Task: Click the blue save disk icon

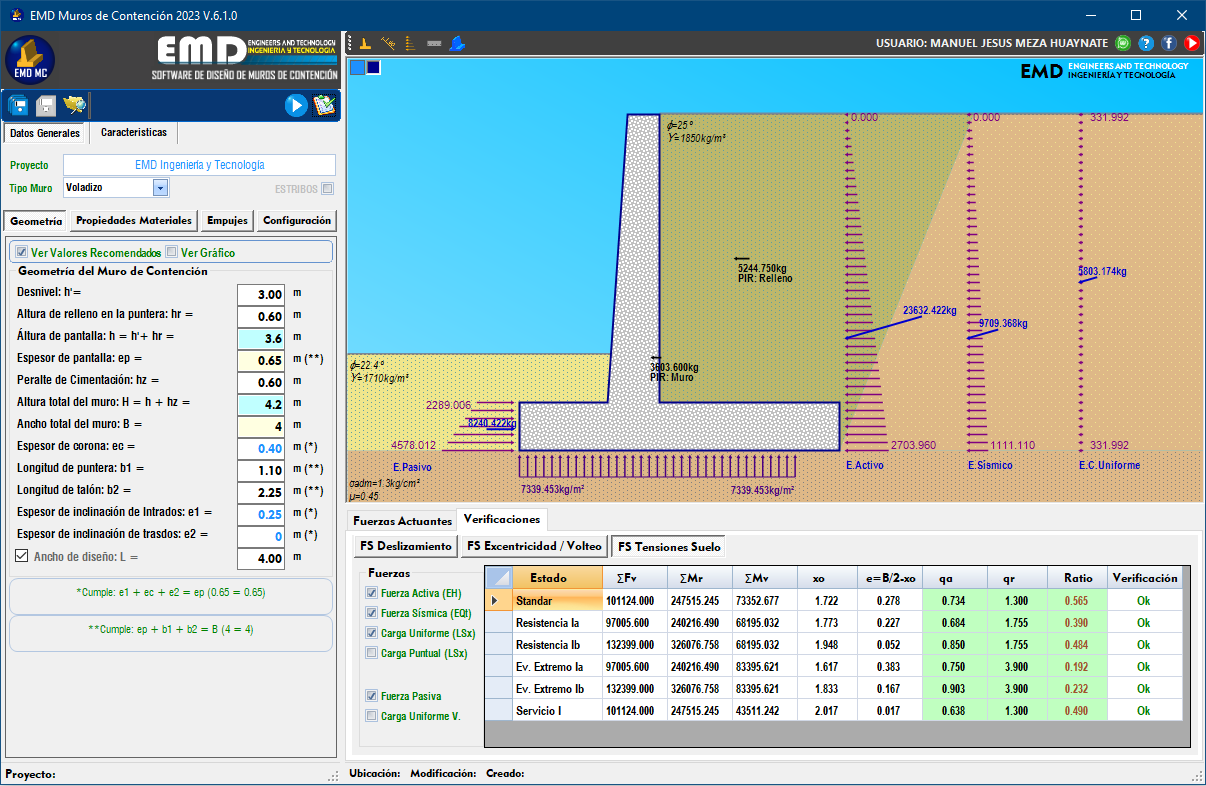Action: pos(18,105)
